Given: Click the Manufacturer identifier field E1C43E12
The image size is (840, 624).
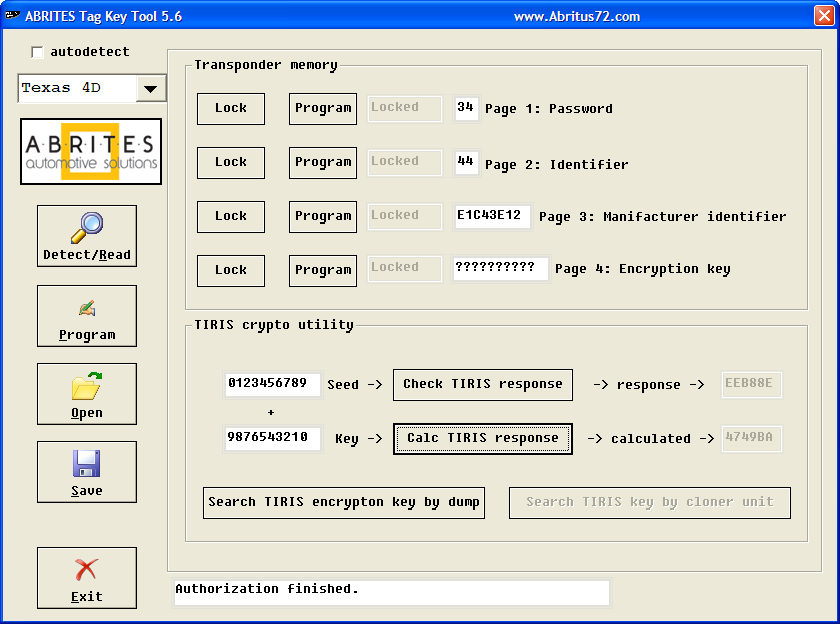Looking at the screenshot, I should coord(493,216).
